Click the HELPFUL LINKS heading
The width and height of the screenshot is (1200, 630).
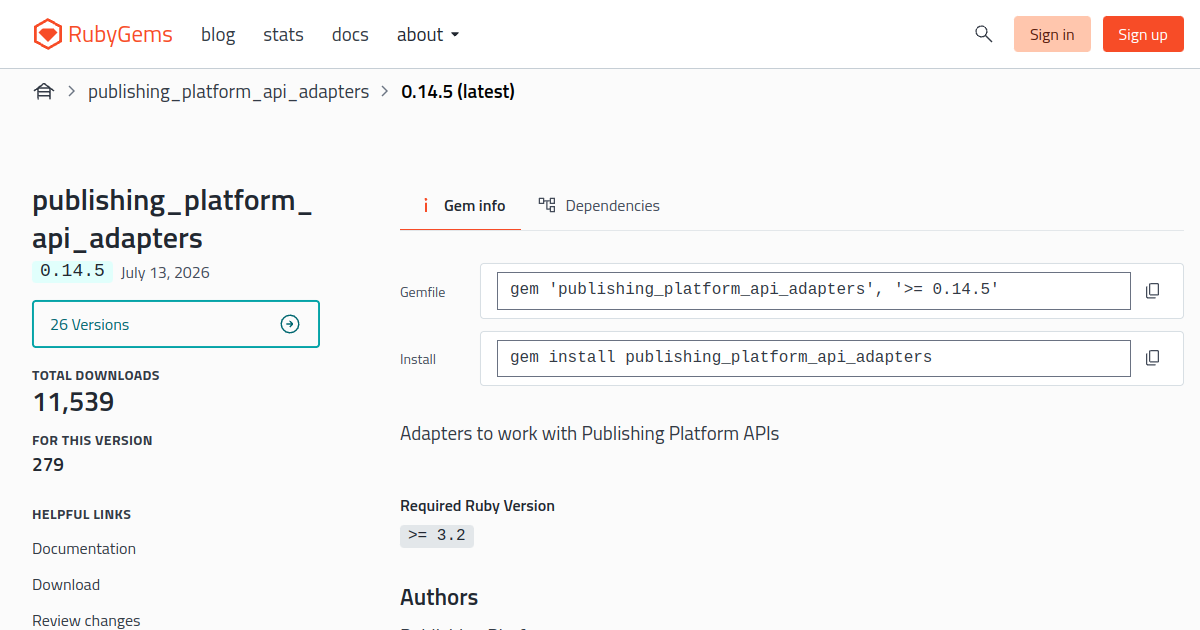[x=81, y=515]
